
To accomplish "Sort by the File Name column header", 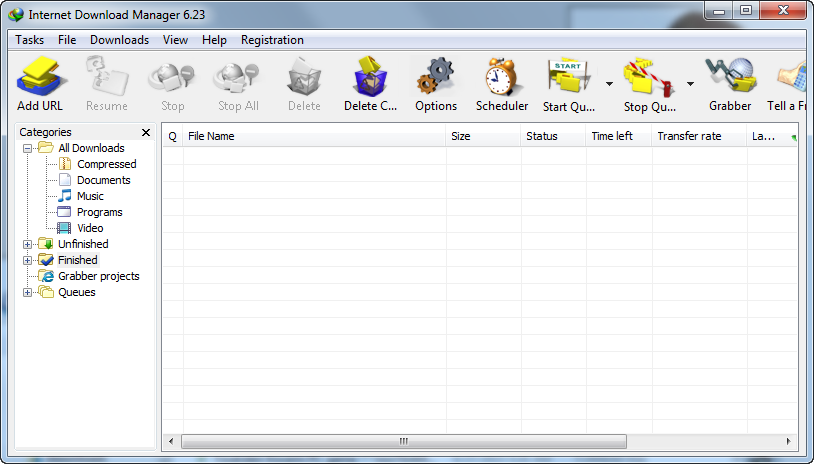I will pyautogui.click(x=314, y=136).
